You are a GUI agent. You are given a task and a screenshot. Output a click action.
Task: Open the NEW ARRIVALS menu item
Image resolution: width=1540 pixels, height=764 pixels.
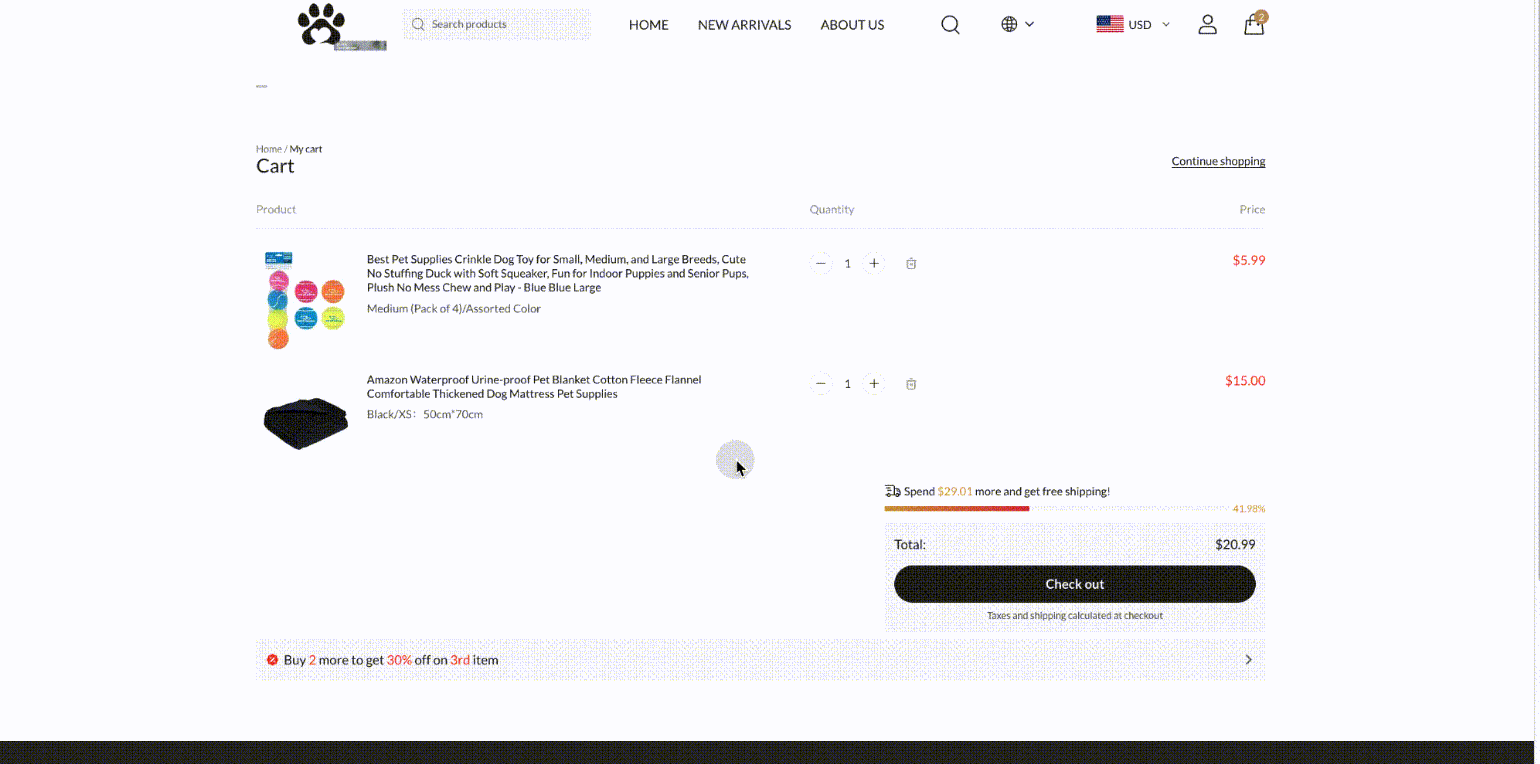(x=744, y=25)
